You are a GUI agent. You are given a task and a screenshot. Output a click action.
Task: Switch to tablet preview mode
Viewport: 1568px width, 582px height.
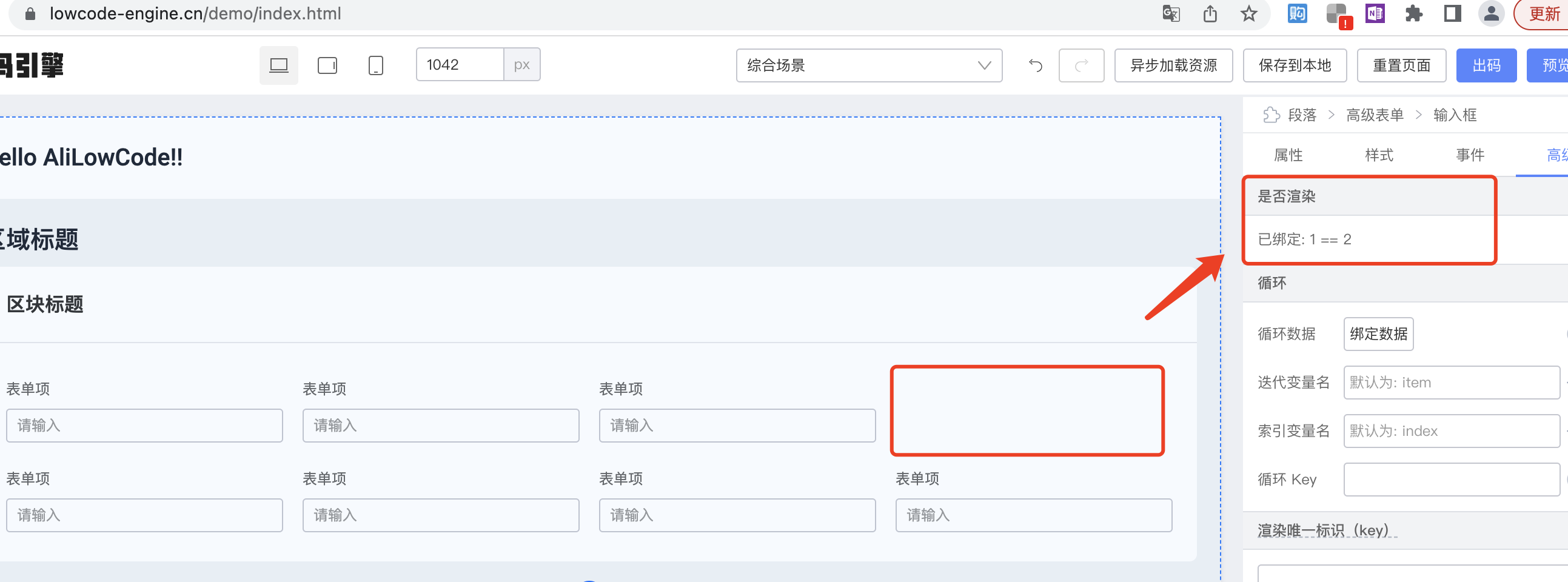click(327, 64)
